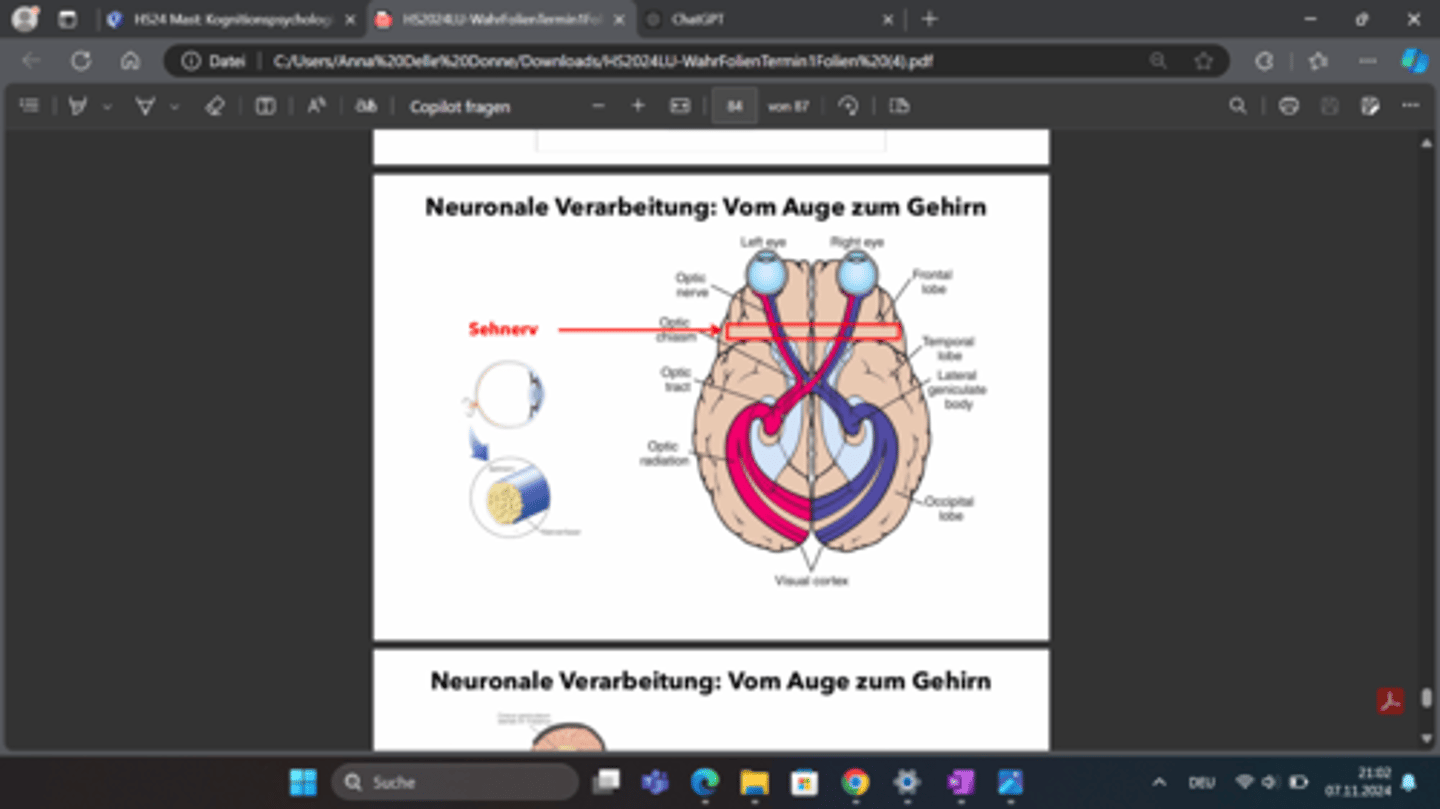Zoom in with the plus icon
The height and width of the screenshot is (809, 1440).
[638, 106]
